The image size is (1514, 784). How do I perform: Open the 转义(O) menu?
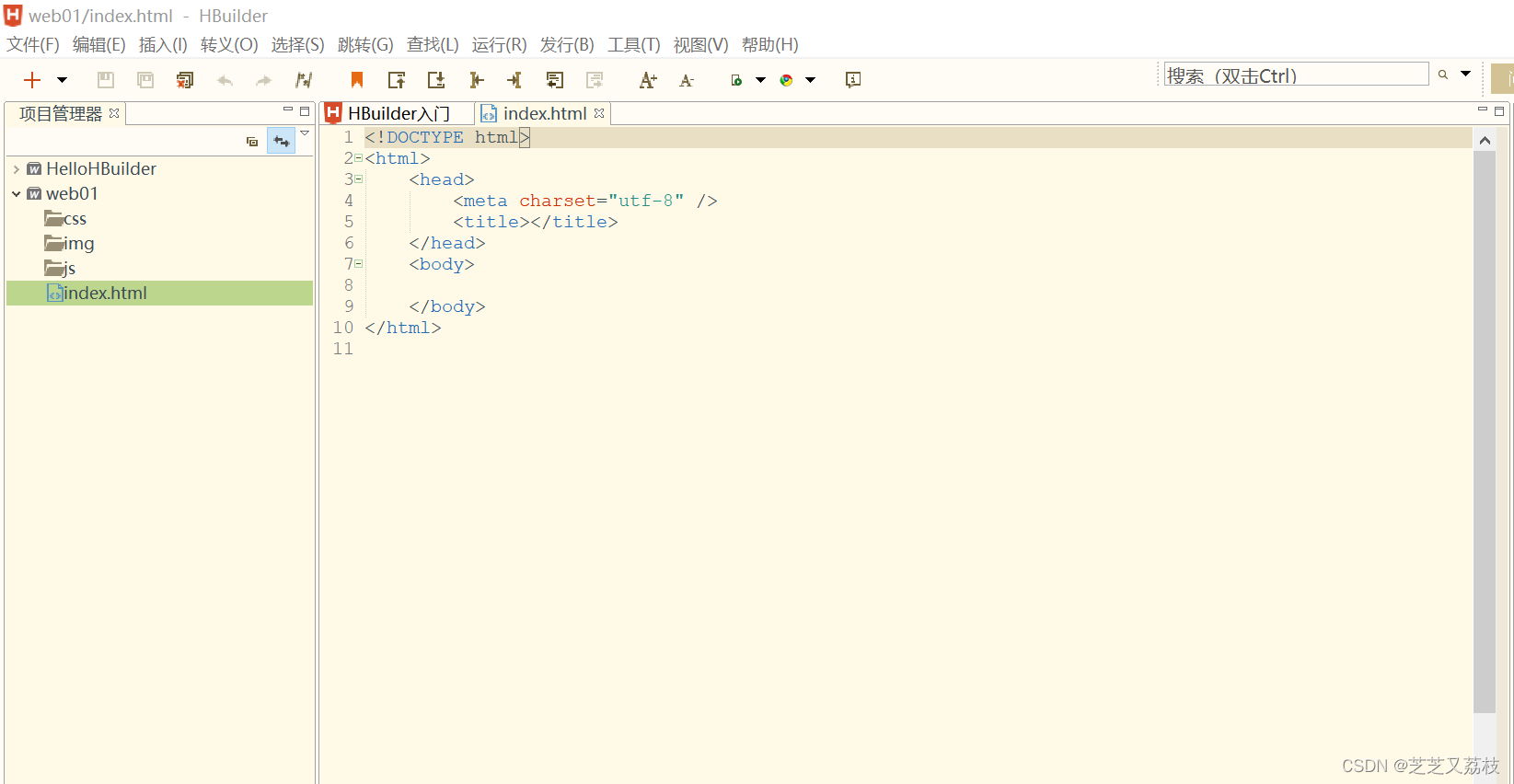click(229, 45)
